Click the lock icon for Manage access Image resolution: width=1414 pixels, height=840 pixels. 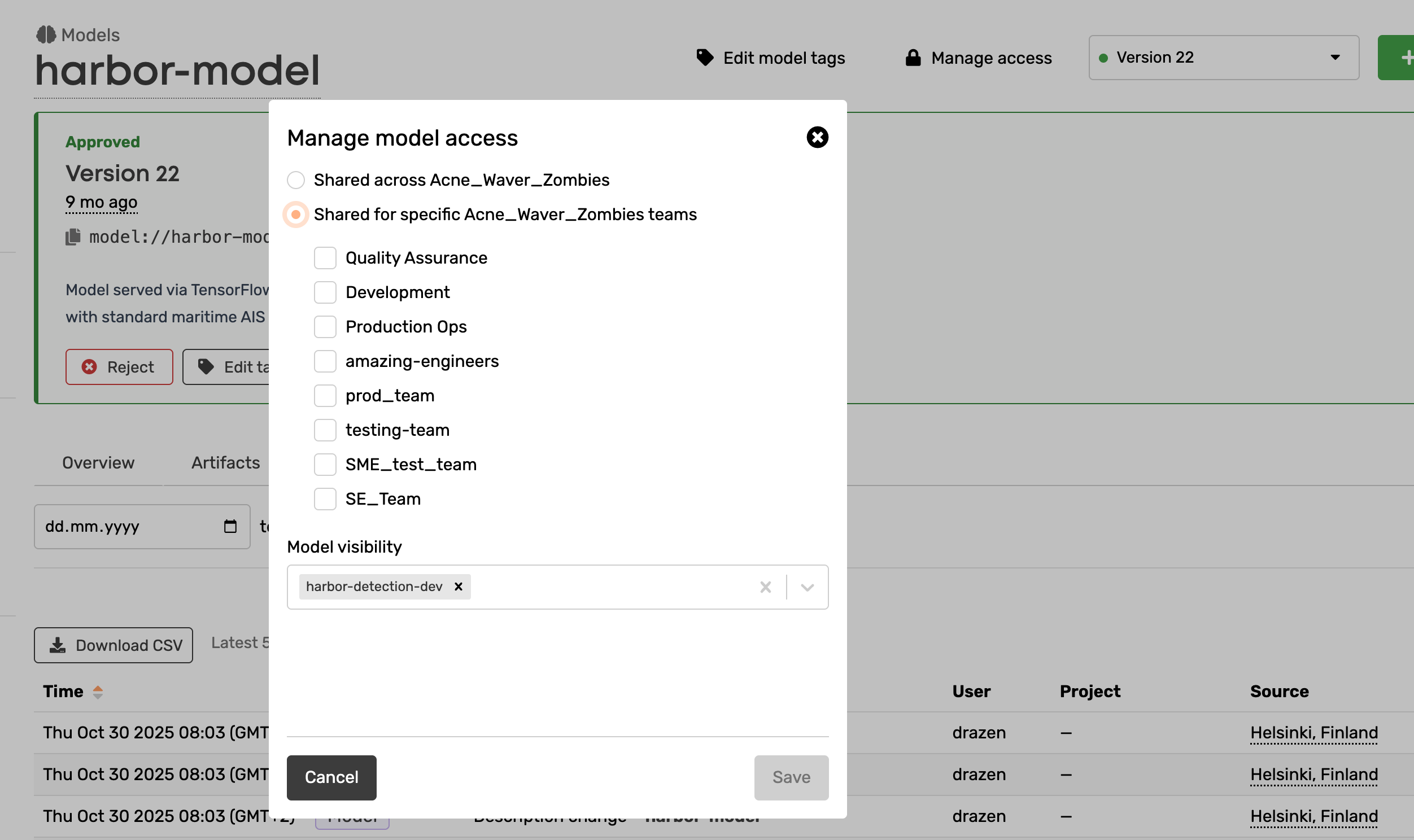[x=913, y=58]
